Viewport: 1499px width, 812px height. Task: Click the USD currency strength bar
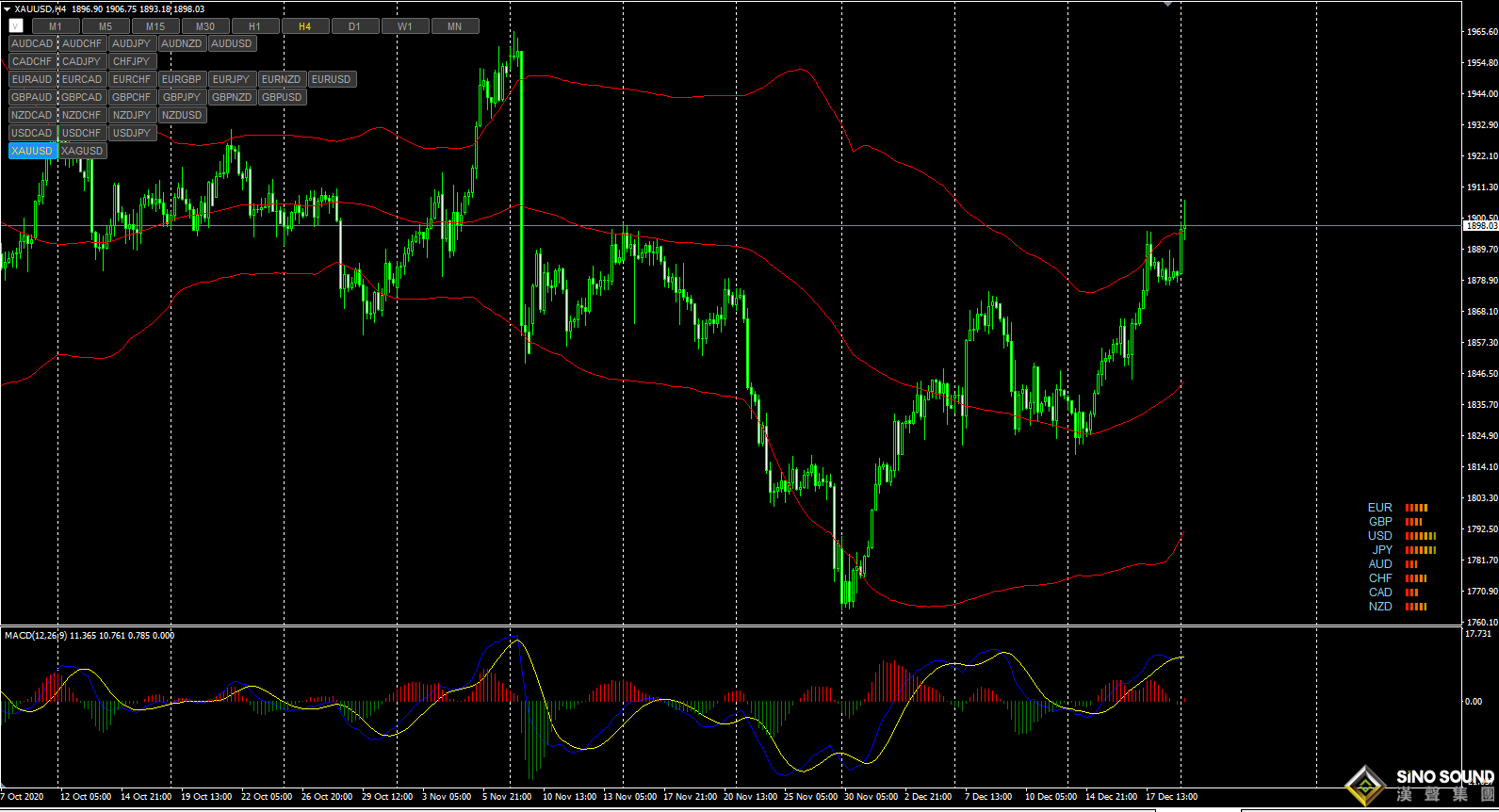coord(1420,536)
